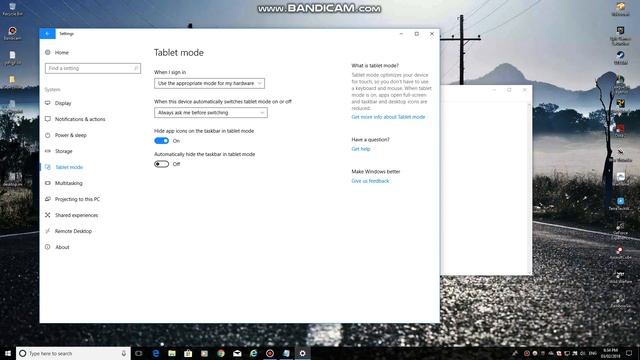Select Bandicam desktop shortcut

click(12, 33)
